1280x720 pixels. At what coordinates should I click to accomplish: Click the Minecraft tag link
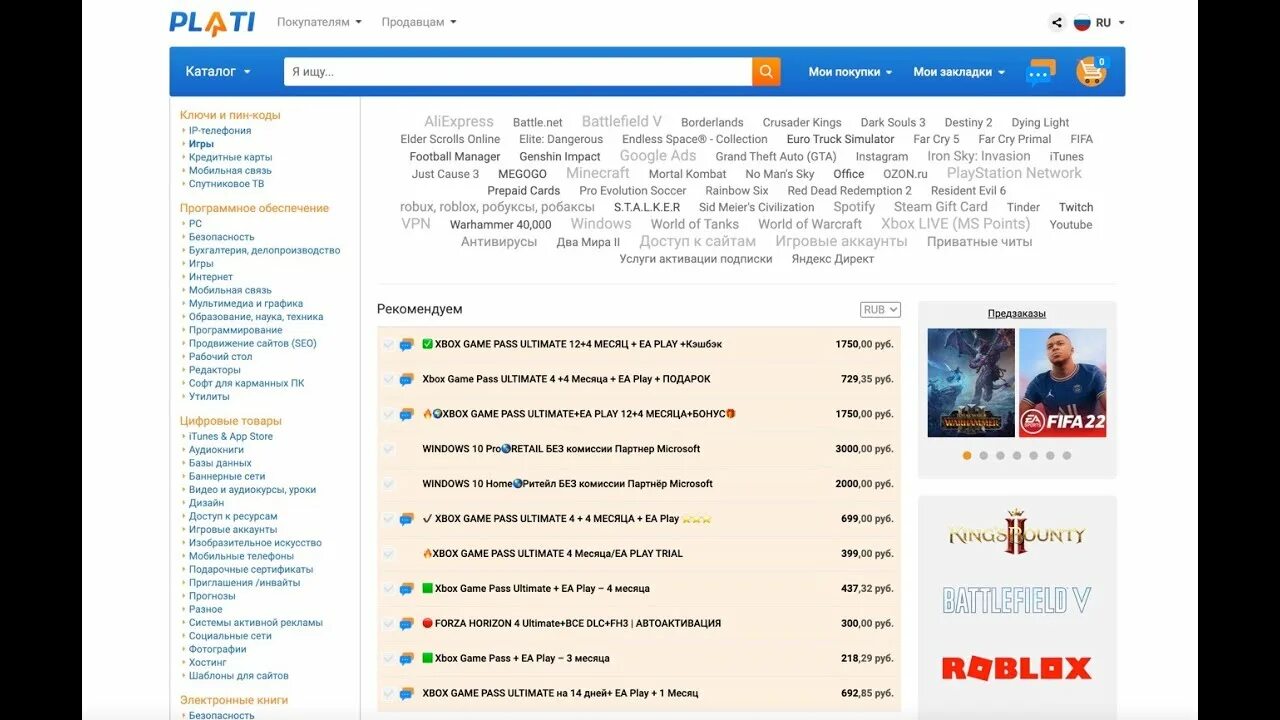[x=598, y=173]
